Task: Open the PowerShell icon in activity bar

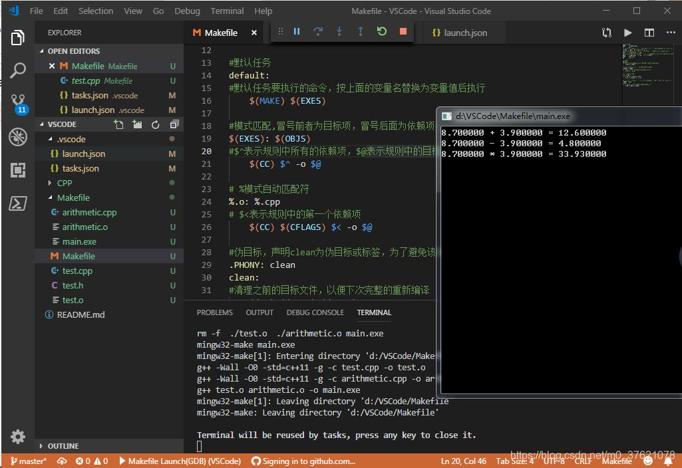Action: coord(17,203)
